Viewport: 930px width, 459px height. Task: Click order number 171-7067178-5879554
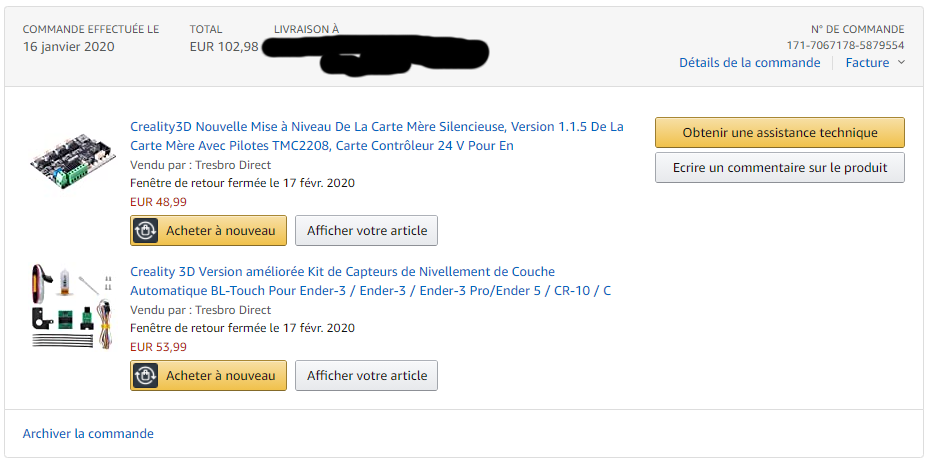[845, 45]
